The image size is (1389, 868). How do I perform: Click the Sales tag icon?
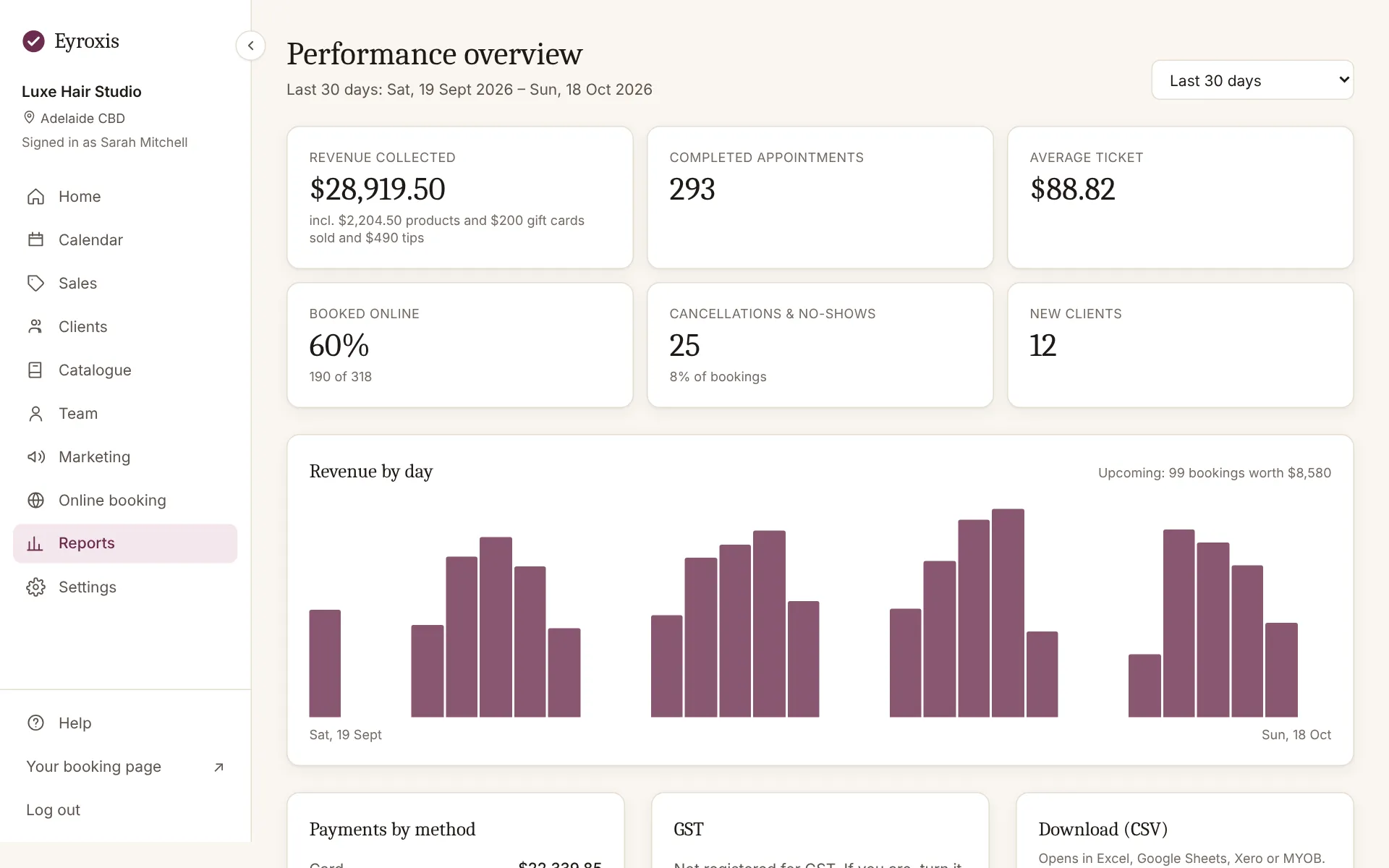(35, 283)
